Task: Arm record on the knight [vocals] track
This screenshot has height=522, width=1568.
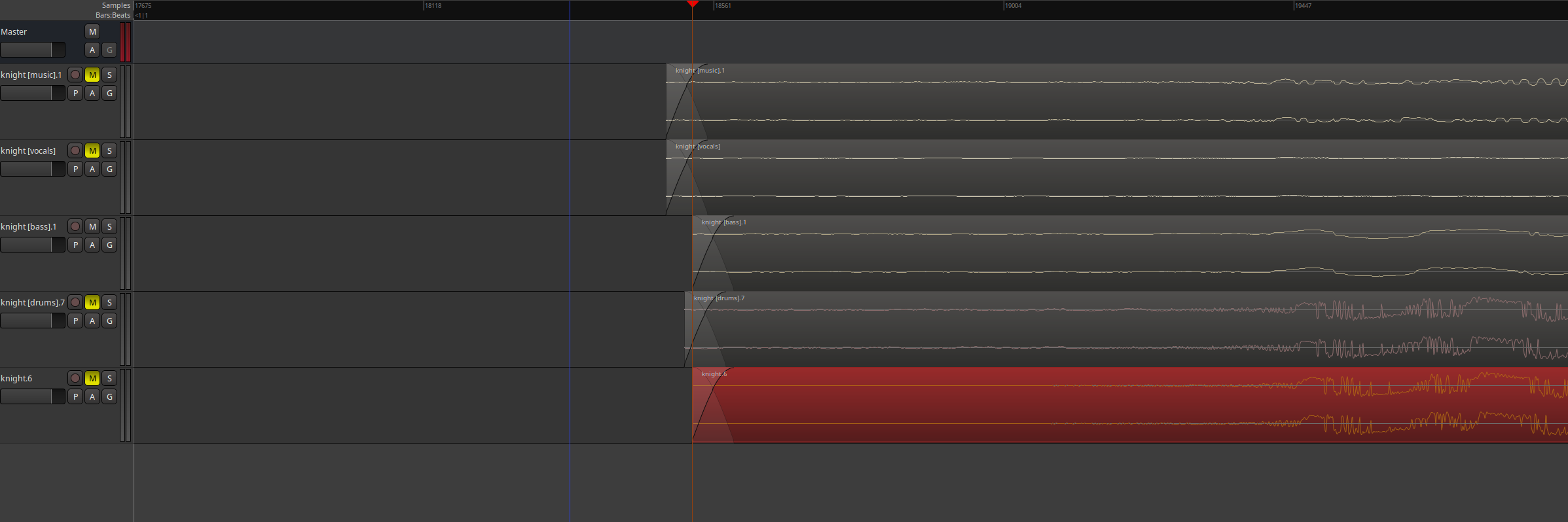Action: pyautogui.click(x=75, y=150)
